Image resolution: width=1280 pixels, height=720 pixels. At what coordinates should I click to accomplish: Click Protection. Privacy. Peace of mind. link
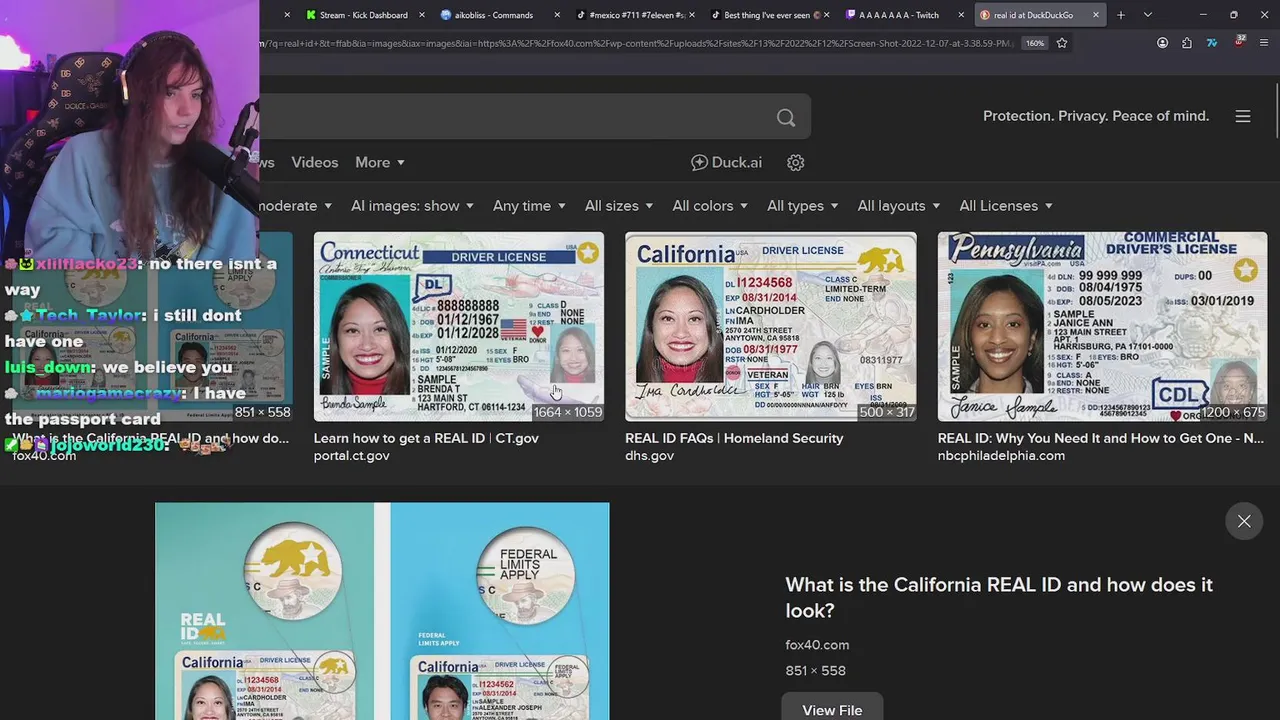pyautogui.click(x=1096, y=116)
